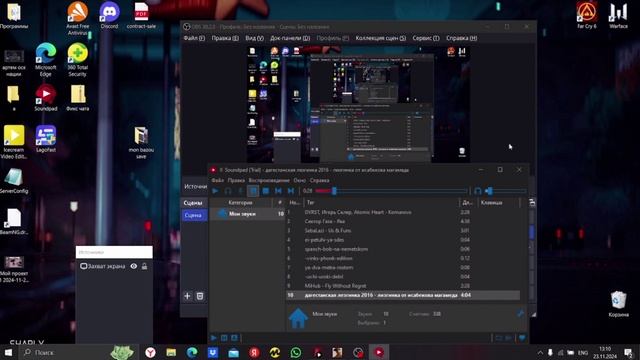The width and height of the screenshot is (640, 360).
Task: Open the Discord desktop icon
Action: click(109, 16)
